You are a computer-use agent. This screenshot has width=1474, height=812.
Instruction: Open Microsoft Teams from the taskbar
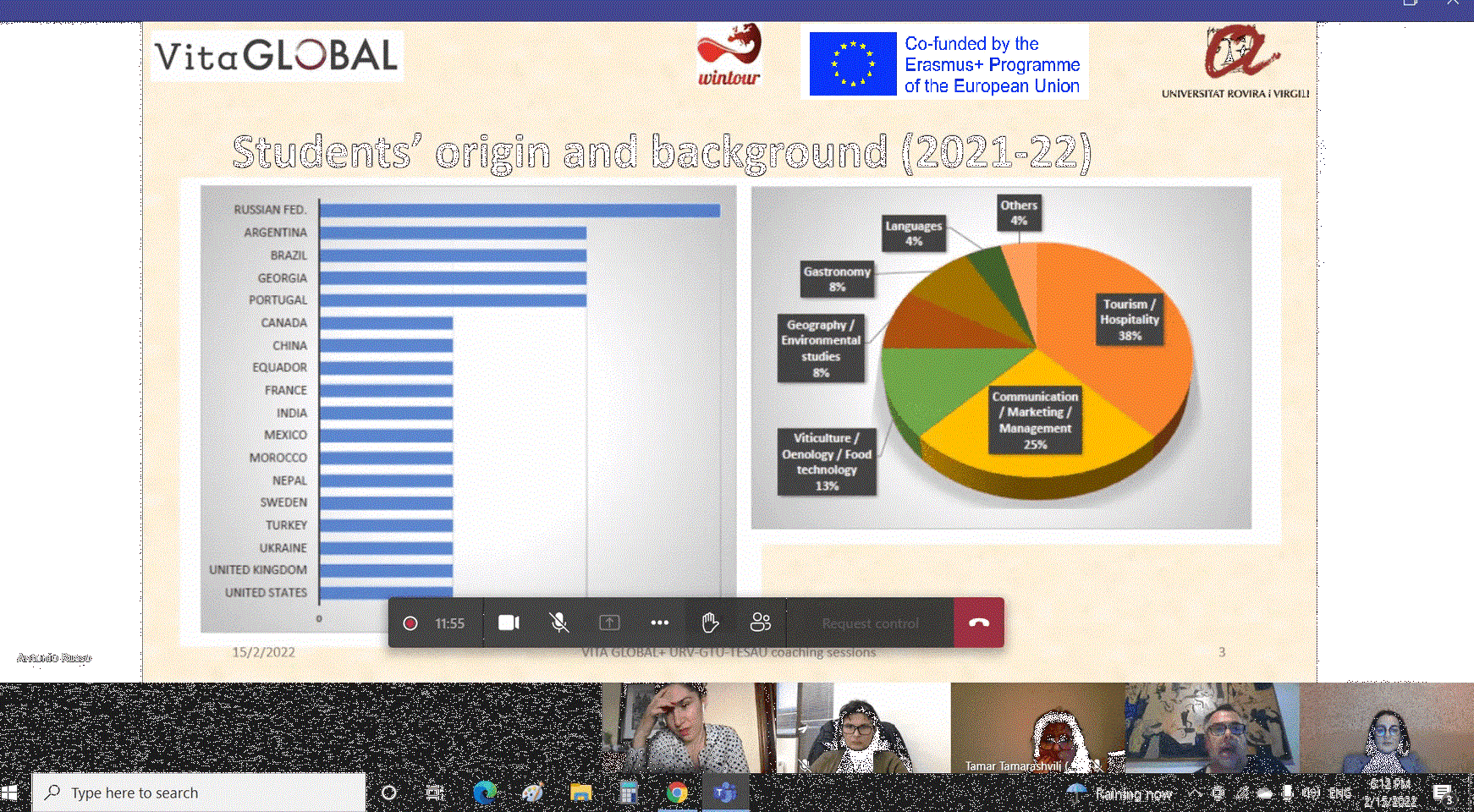tap(725, 793)
